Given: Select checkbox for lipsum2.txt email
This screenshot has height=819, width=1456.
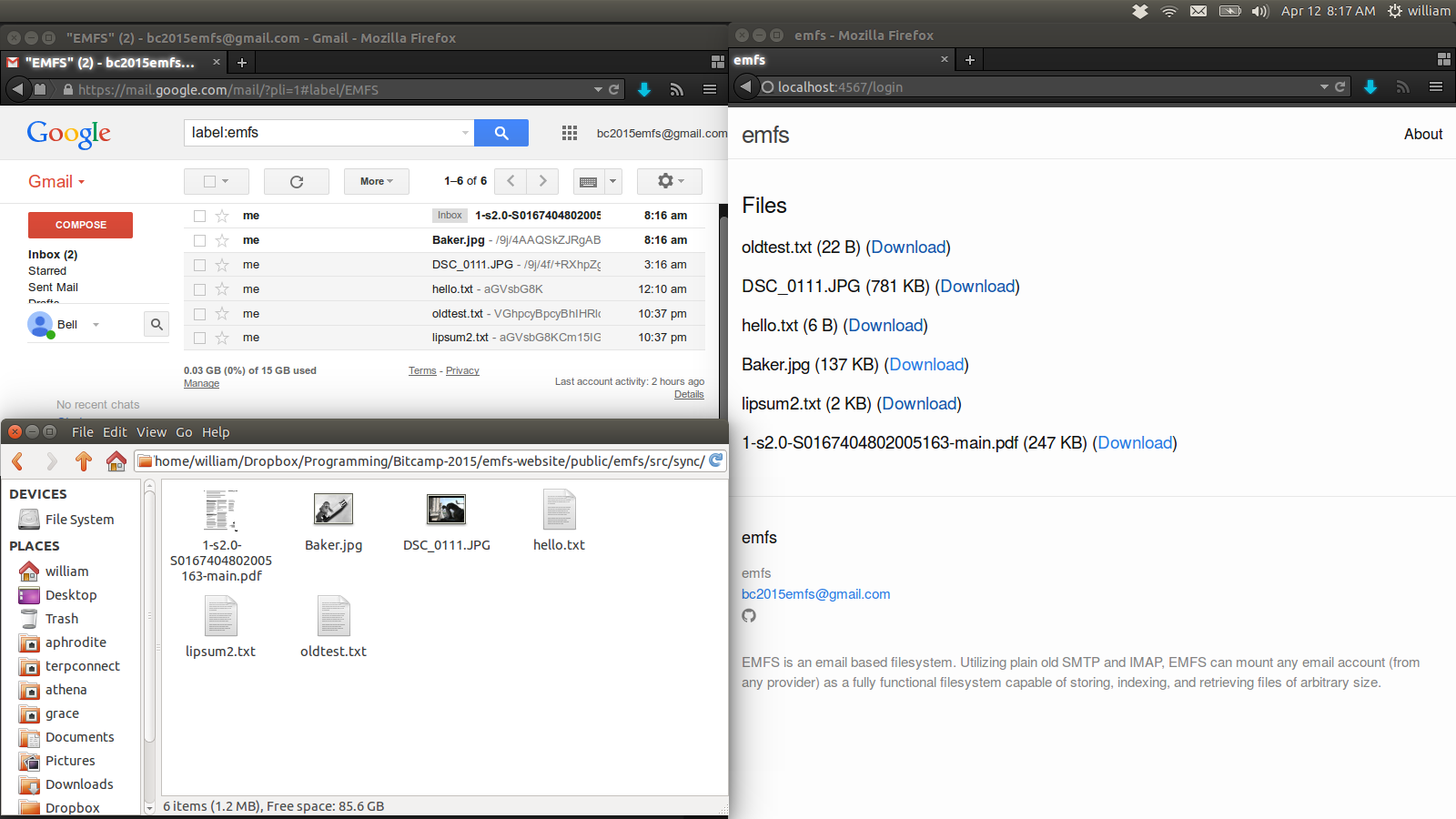Looking at the screenshot, I should (199, 338).
